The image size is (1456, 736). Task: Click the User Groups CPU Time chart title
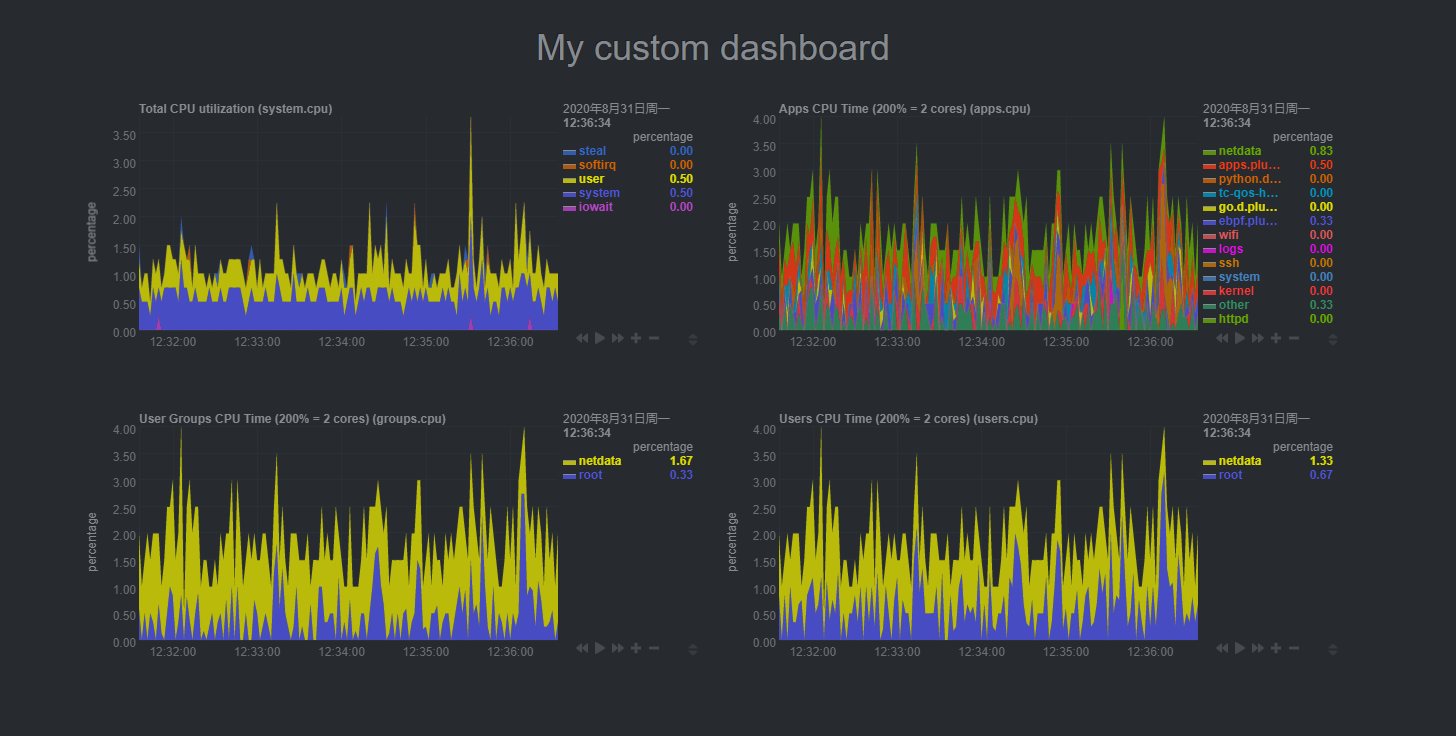pos(292,419)
